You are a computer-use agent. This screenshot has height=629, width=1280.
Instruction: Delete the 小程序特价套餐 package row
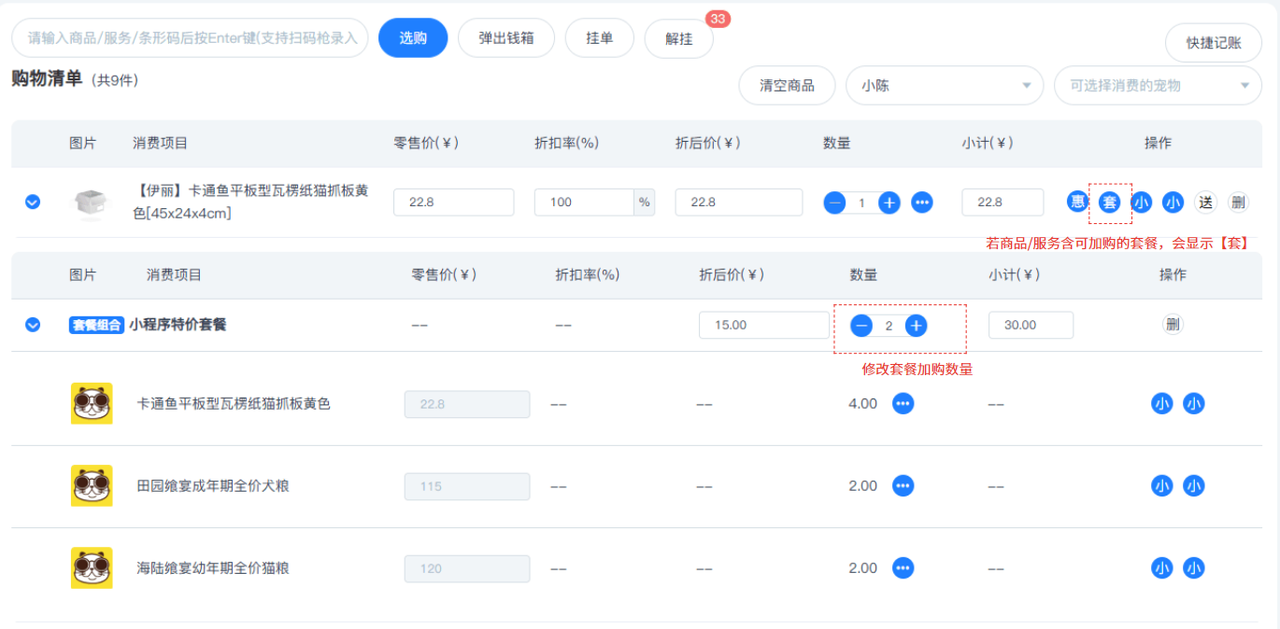click(1172, 324)
